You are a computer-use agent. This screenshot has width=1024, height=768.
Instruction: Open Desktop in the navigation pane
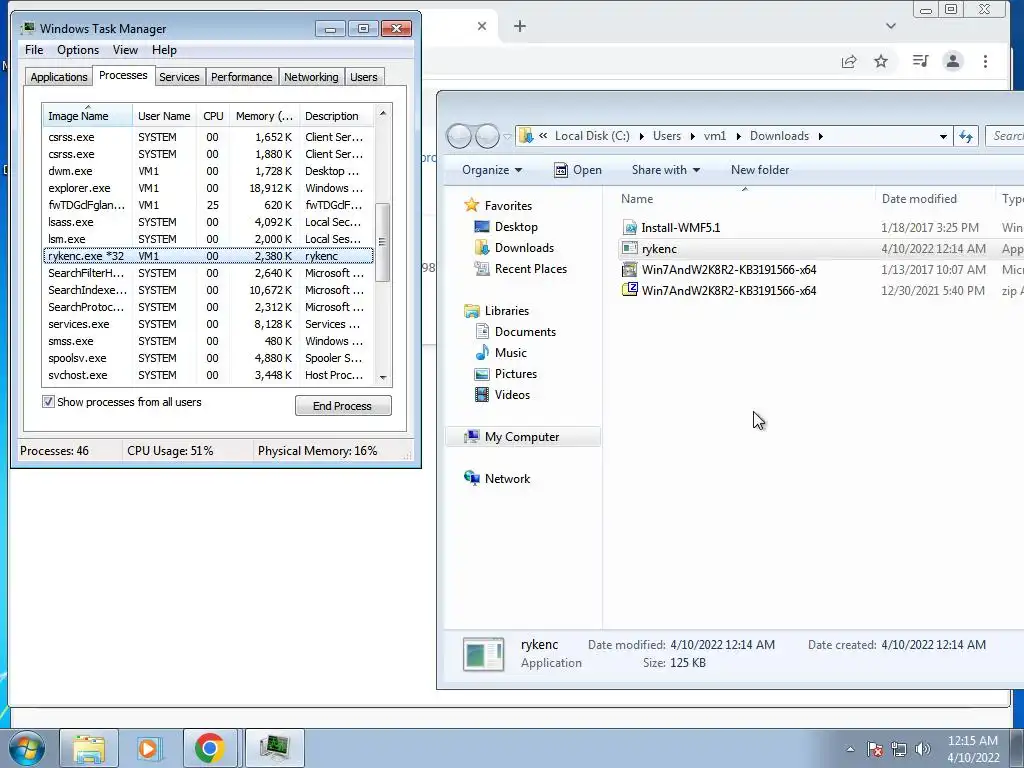516,227
